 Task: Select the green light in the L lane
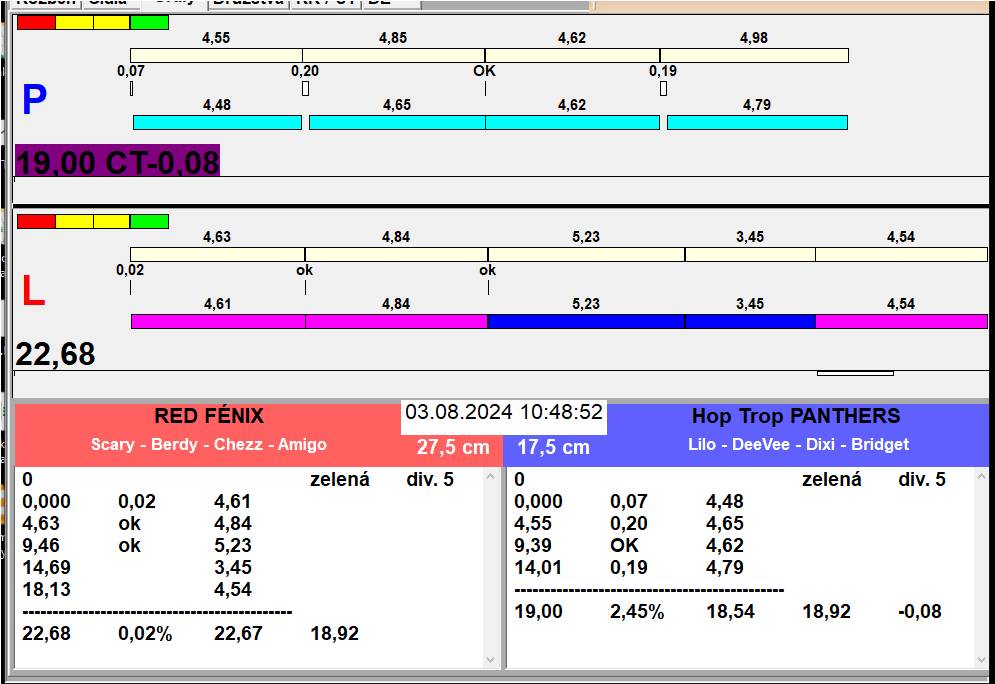[x=149, y=221]
